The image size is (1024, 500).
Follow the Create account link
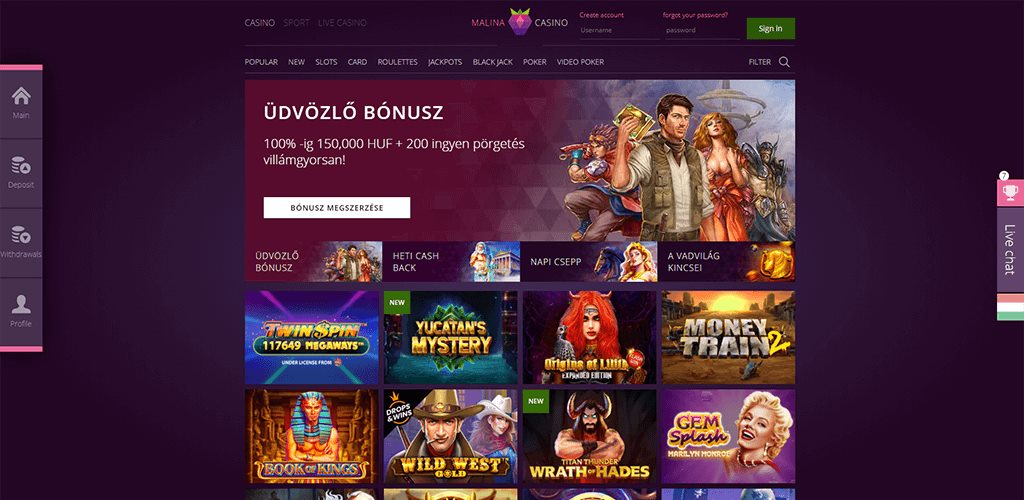coord(601,14)
